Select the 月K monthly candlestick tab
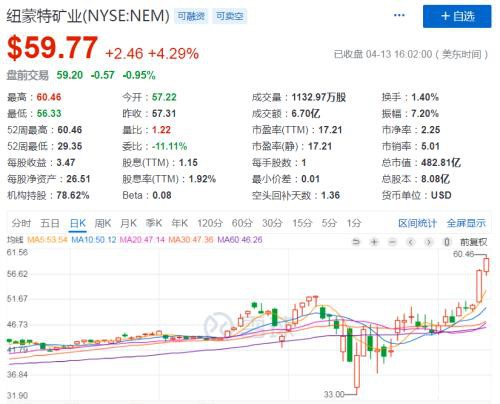This screenshot has height=404, width=500. tap(128, 223)
